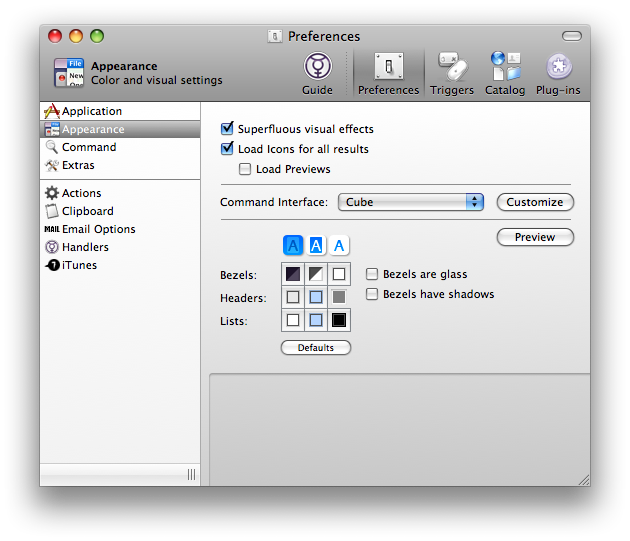
Task: Open the Command Interface dropdown
Action: tap(411, 202)
